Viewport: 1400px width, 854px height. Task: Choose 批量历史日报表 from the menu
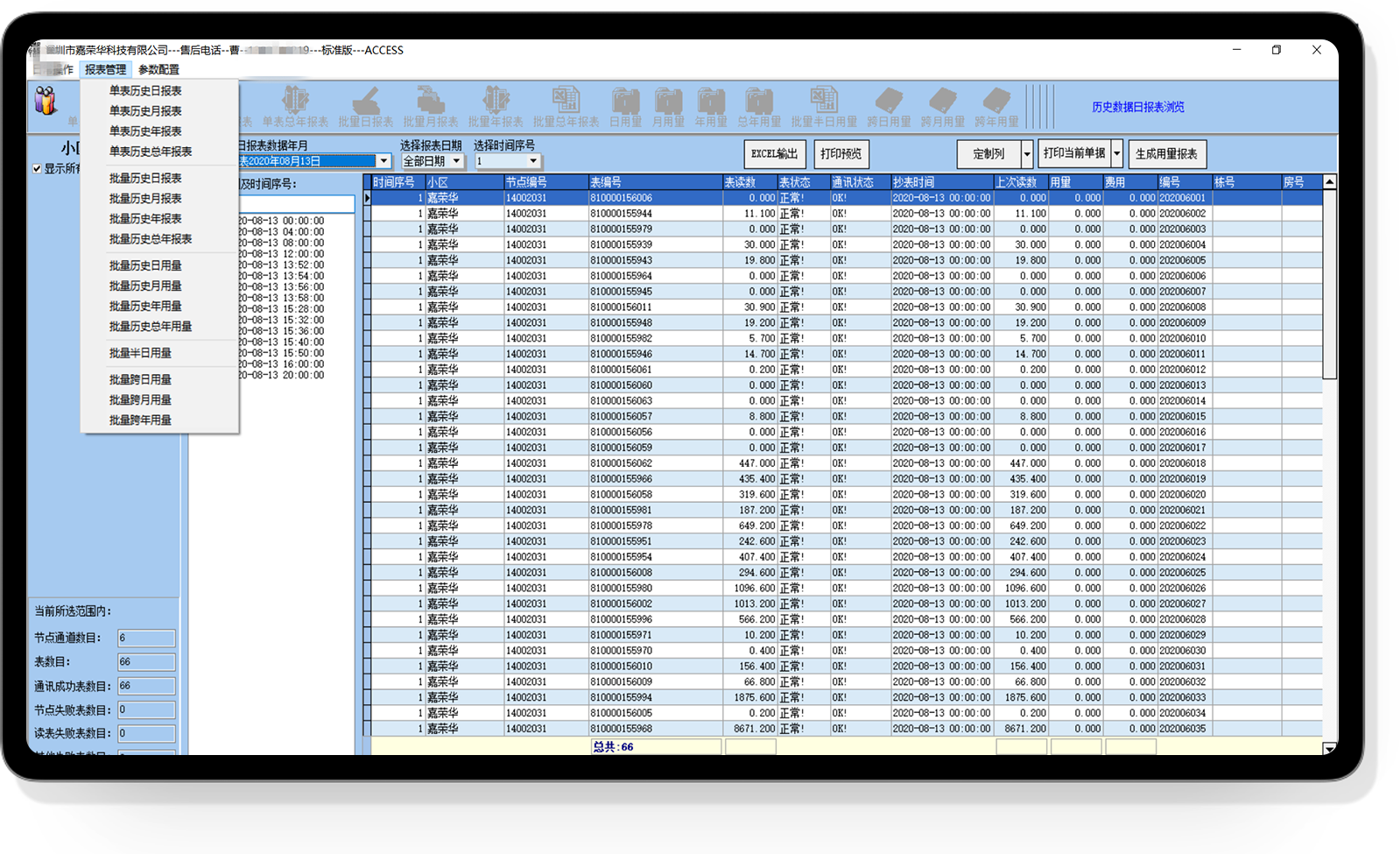(x=145, y=178)
